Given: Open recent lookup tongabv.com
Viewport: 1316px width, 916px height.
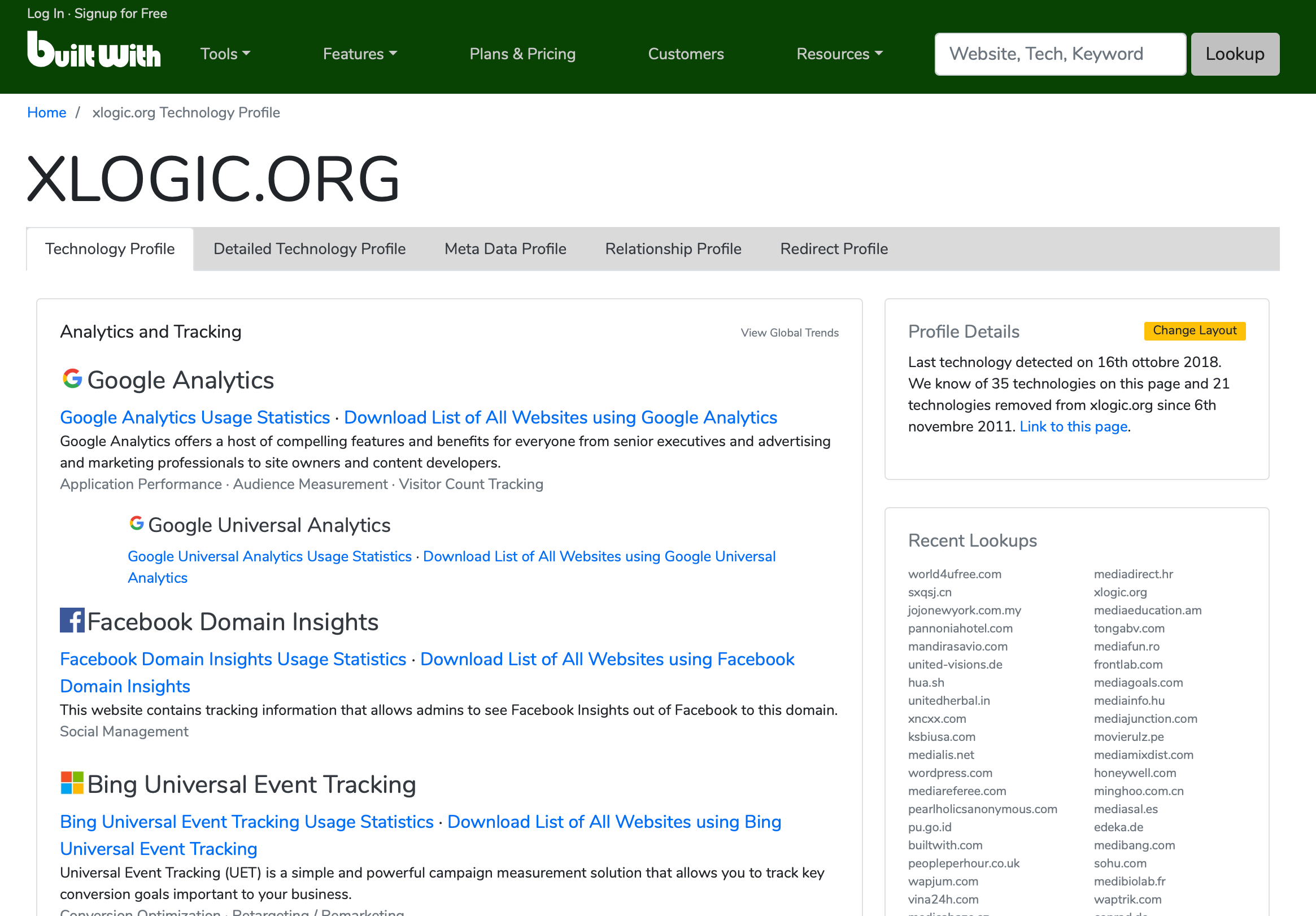Looking at the screenshot, I should point(1129,628).
